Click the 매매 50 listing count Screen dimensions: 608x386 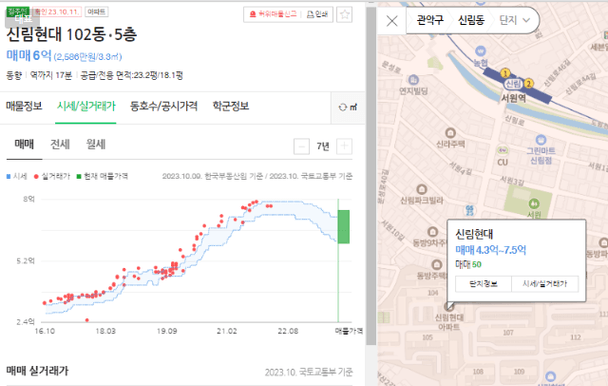click(x=468, y=265)
